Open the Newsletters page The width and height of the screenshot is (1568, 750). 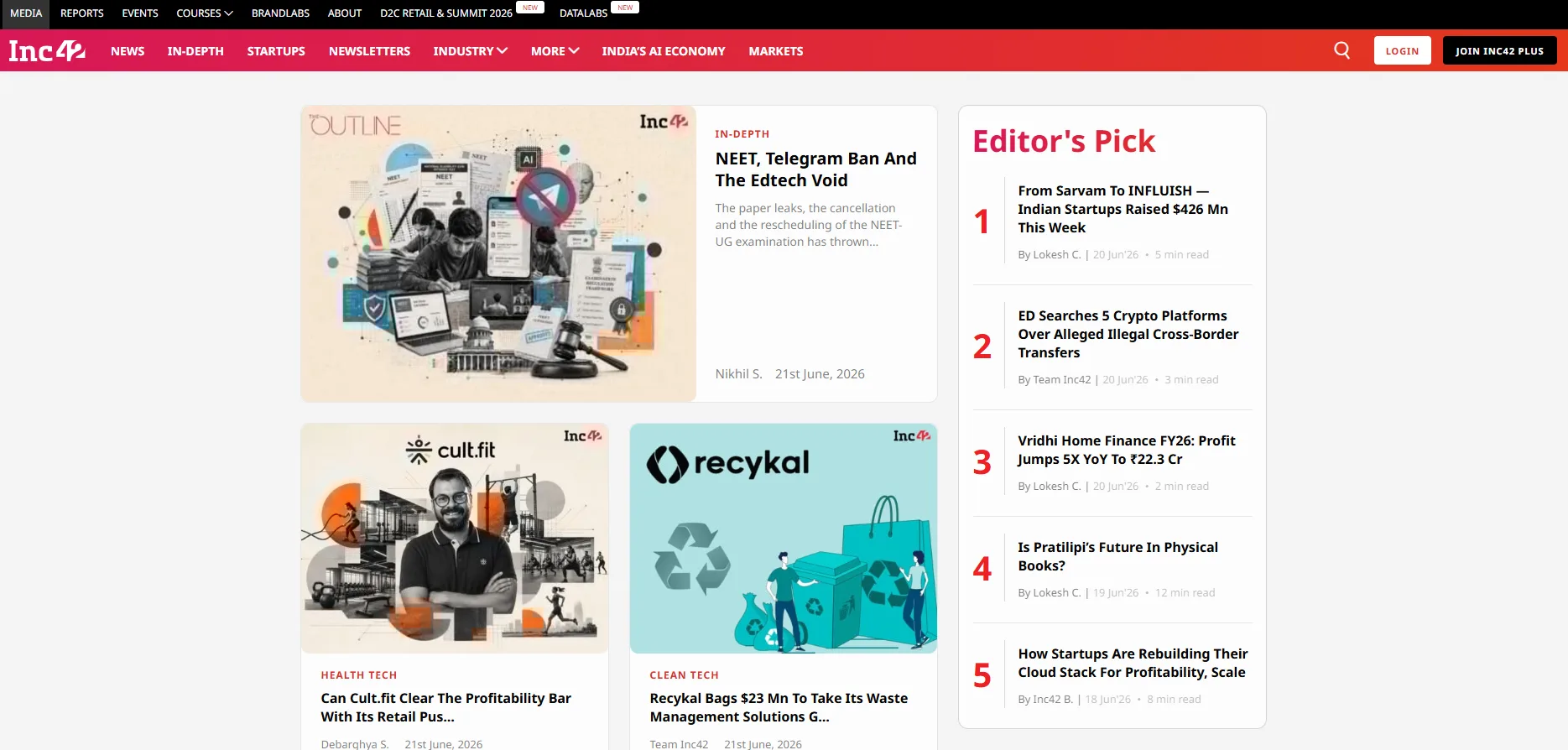[x=369, y=51]
